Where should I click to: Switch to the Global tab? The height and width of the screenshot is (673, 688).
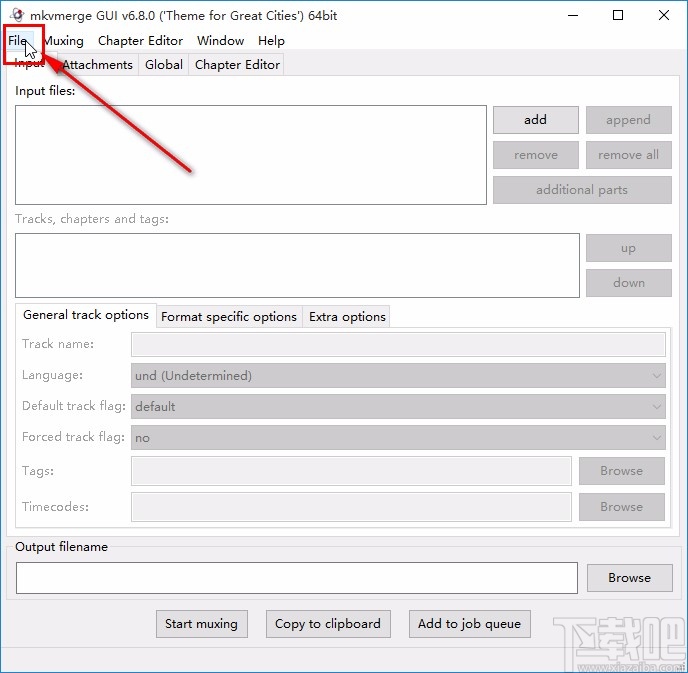[x=164, y=64]
